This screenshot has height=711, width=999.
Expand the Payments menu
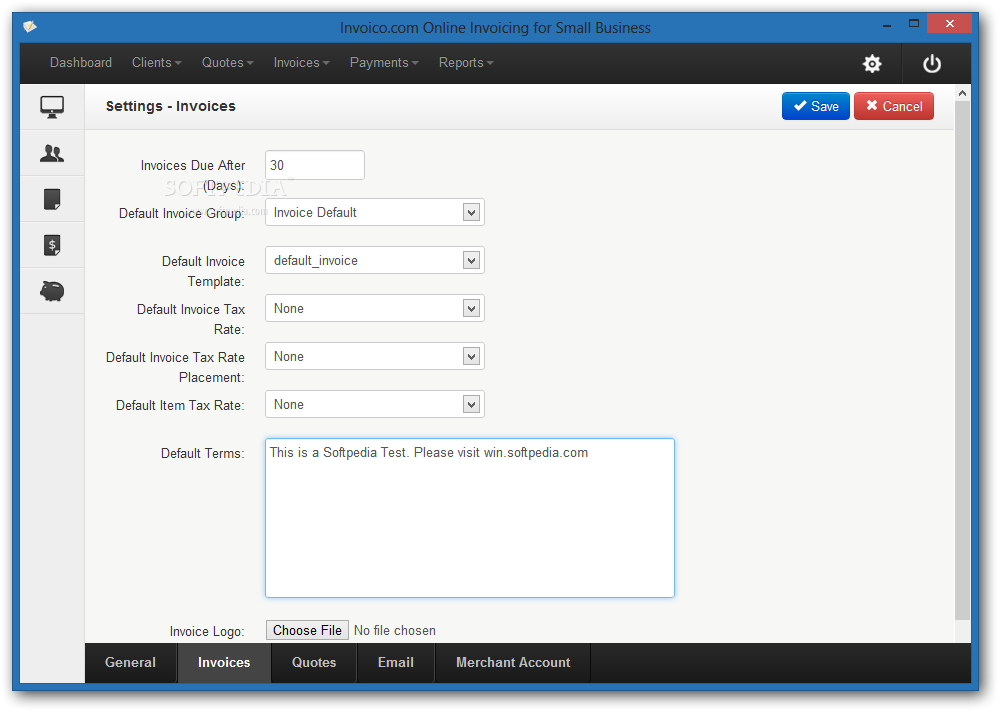(384, 62)
